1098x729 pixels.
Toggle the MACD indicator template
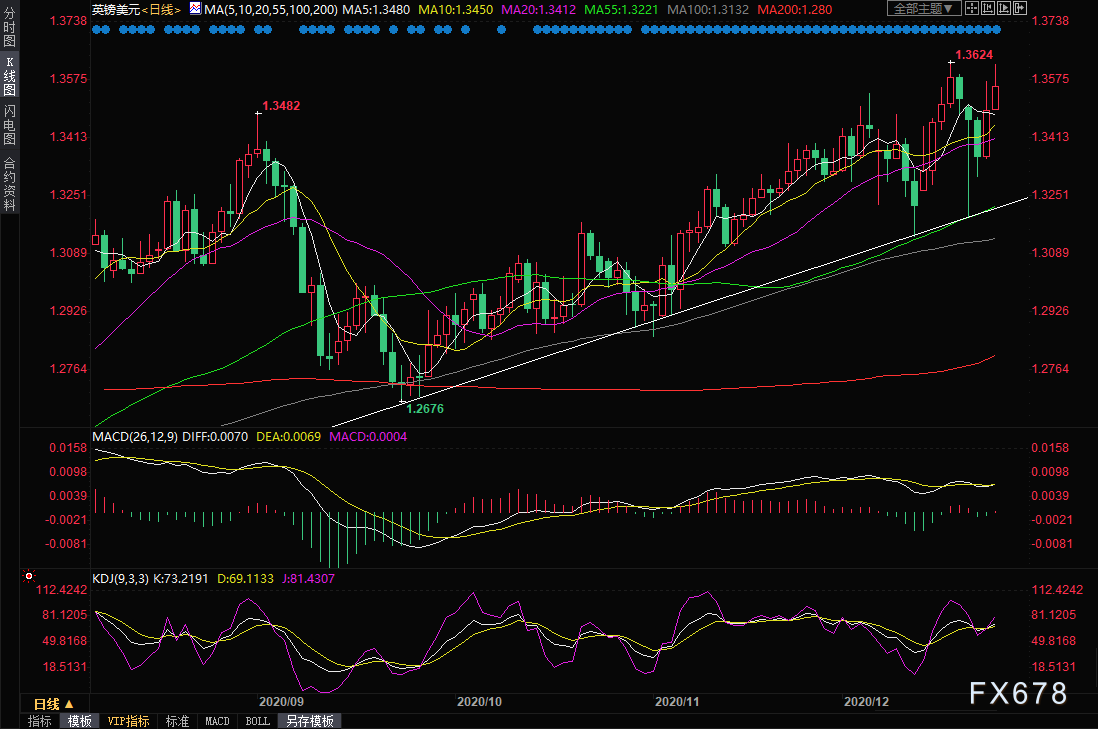coord(217,721)
